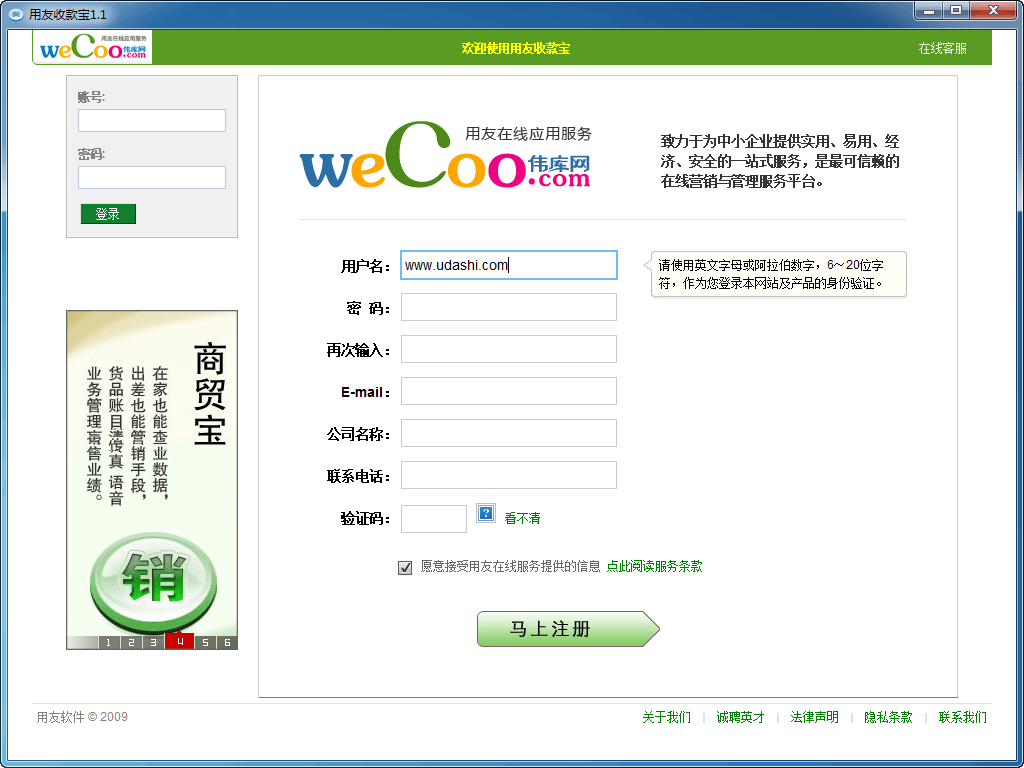1024x768 pixels.
Task: Click the 马上注册 register button
Action: click(567, 629)
